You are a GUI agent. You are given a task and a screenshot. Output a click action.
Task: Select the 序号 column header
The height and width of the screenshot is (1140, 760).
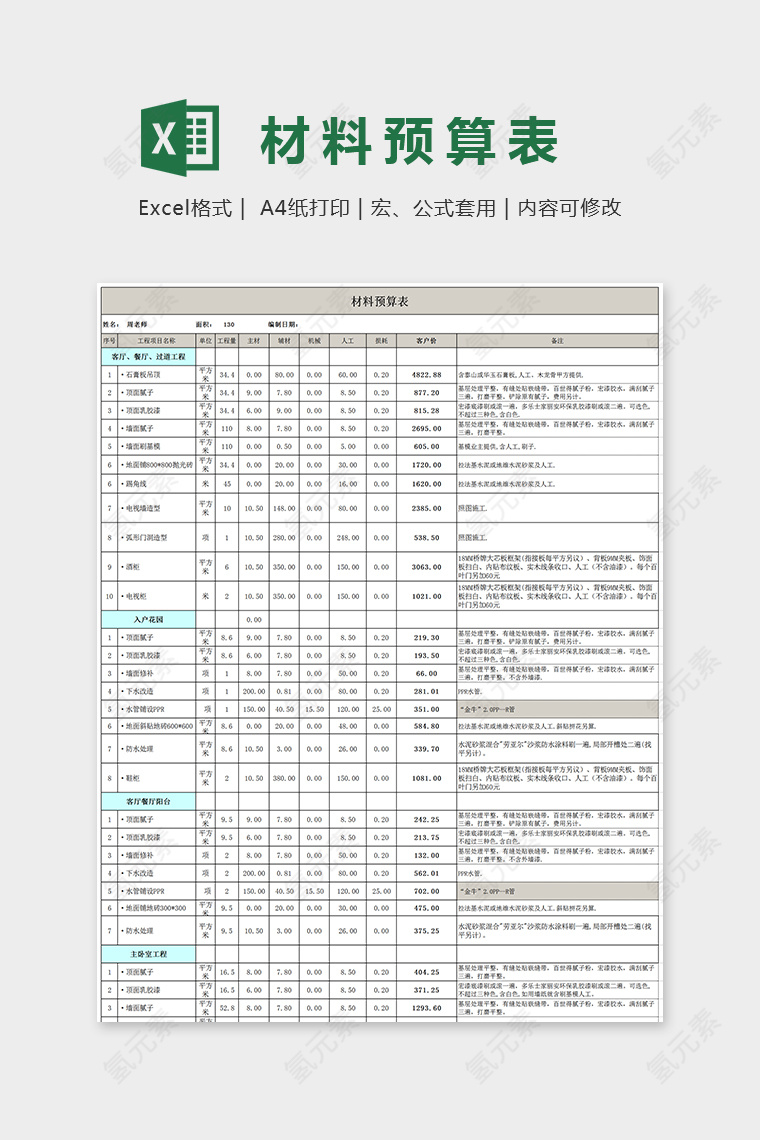point(109,340)
